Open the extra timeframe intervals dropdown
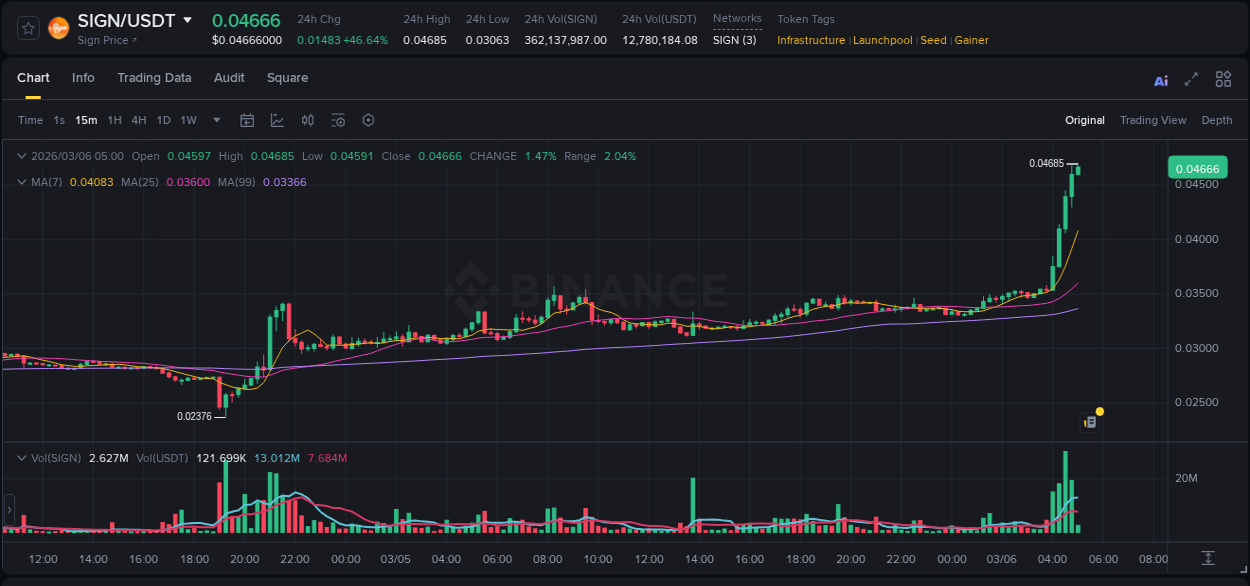 click(216, 120)
